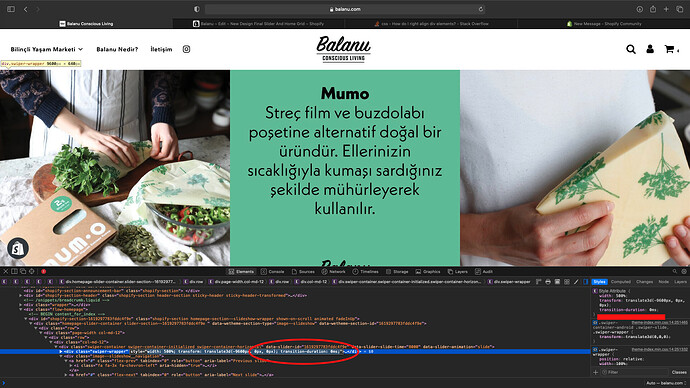Switch to the Stack Overflow tab
690x388 pixels.
pyautogui.click(x=431, y=24)
